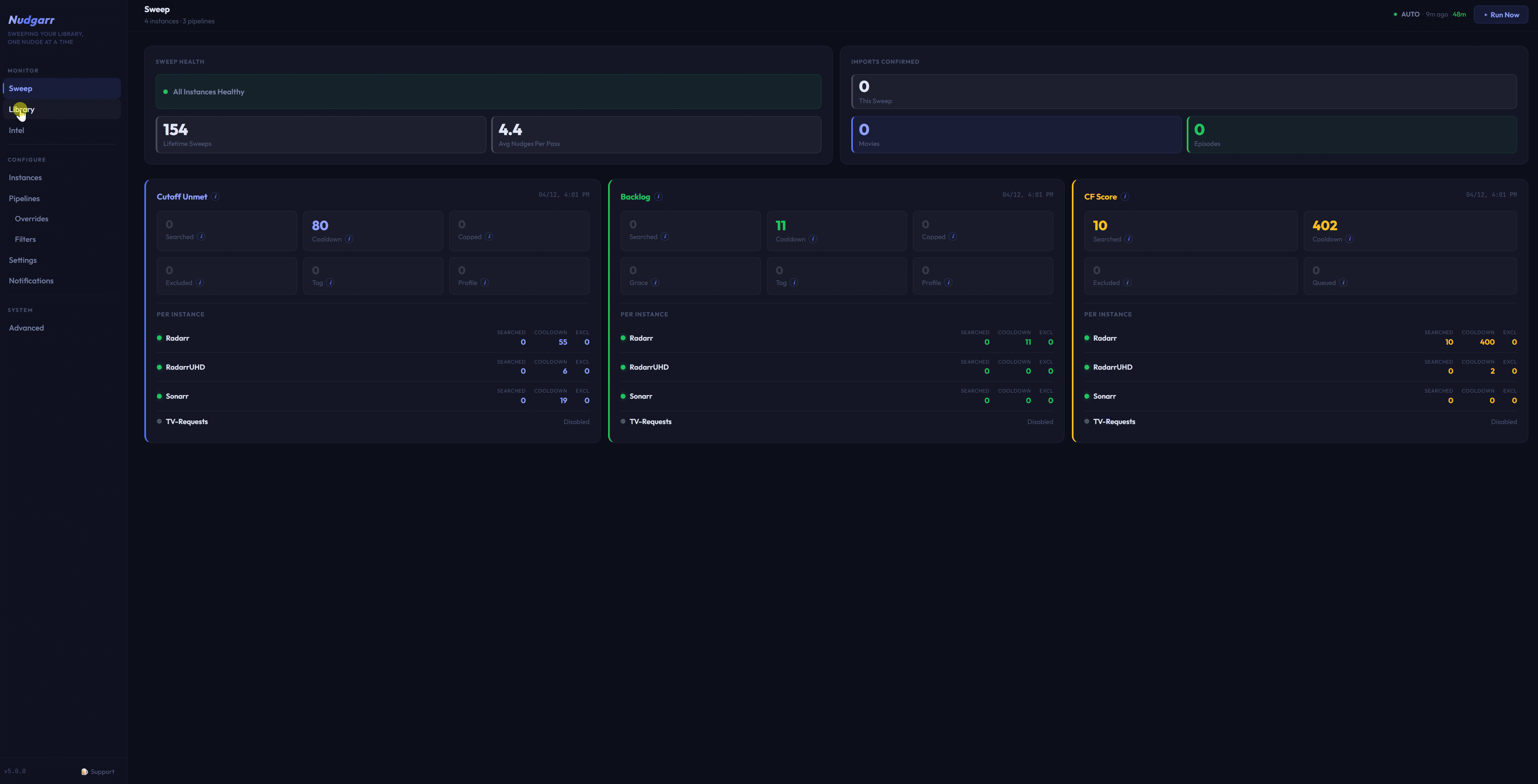The height and width of the screenshot is (784, 1538).
Task: Click the Movies imports card
Action: [1016, 135]
